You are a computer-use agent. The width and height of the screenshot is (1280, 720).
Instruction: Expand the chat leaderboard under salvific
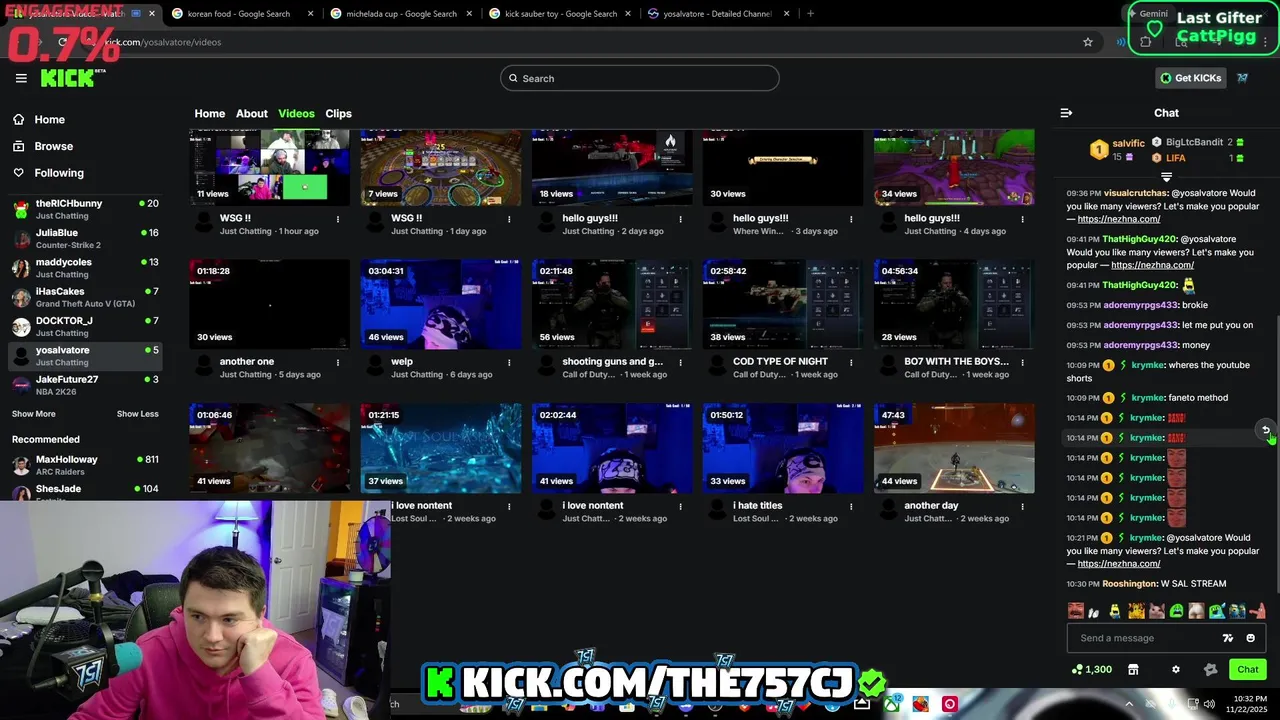click(1166, 176)
